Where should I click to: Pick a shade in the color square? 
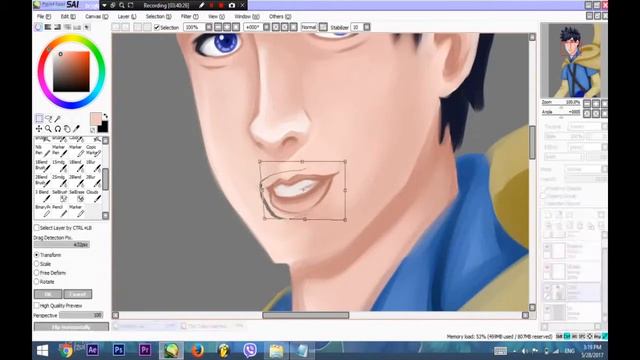coord(71,71)
